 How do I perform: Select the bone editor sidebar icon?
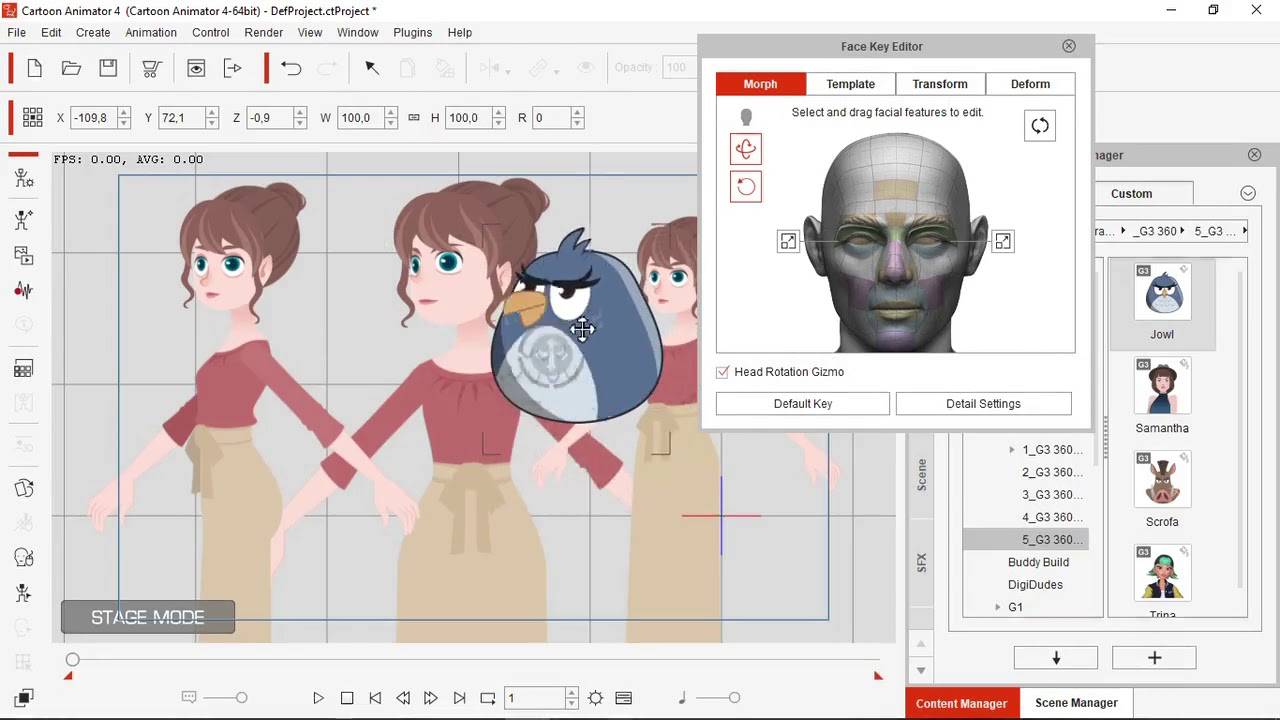click(24, 220)
